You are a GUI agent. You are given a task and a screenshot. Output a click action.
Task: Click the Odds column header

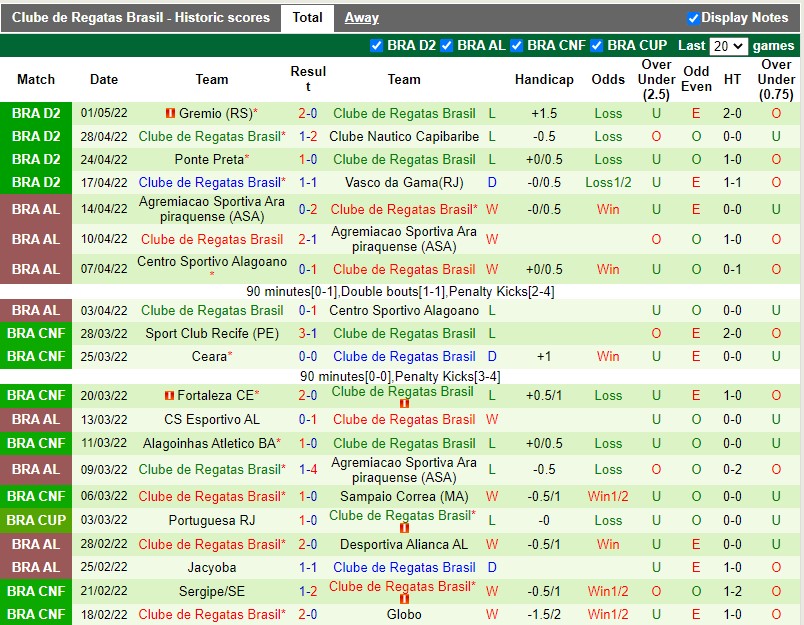pyautogui.click(x=608, y=79)
